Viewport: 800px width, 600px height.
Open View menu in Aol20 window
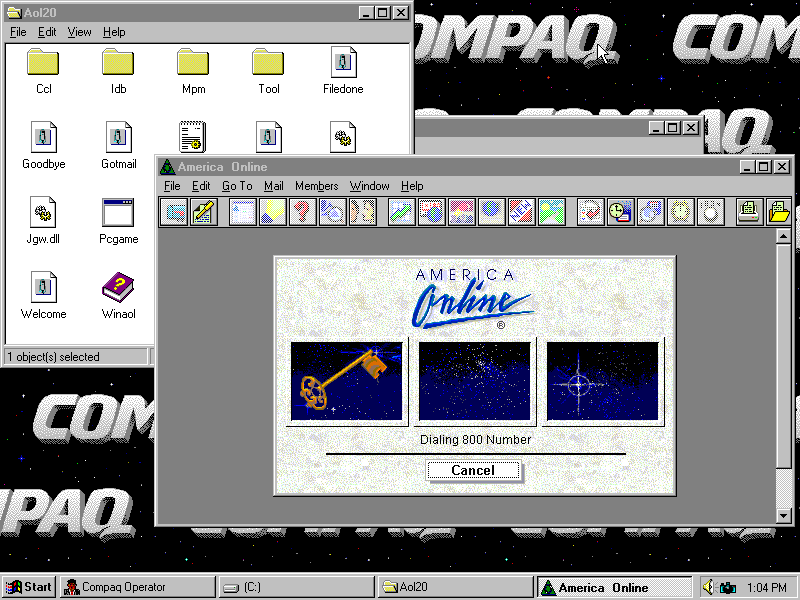click(79, 32)
